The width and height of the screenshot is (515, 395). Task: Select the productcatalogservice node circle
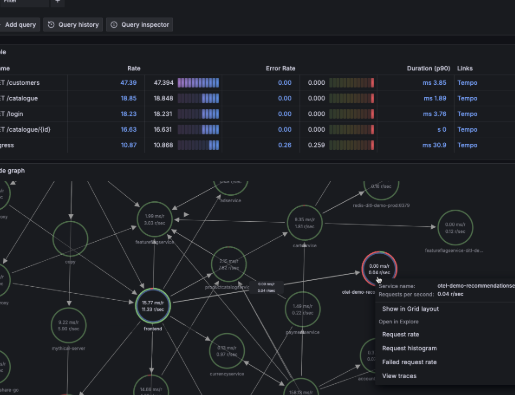tap(229, 264)
